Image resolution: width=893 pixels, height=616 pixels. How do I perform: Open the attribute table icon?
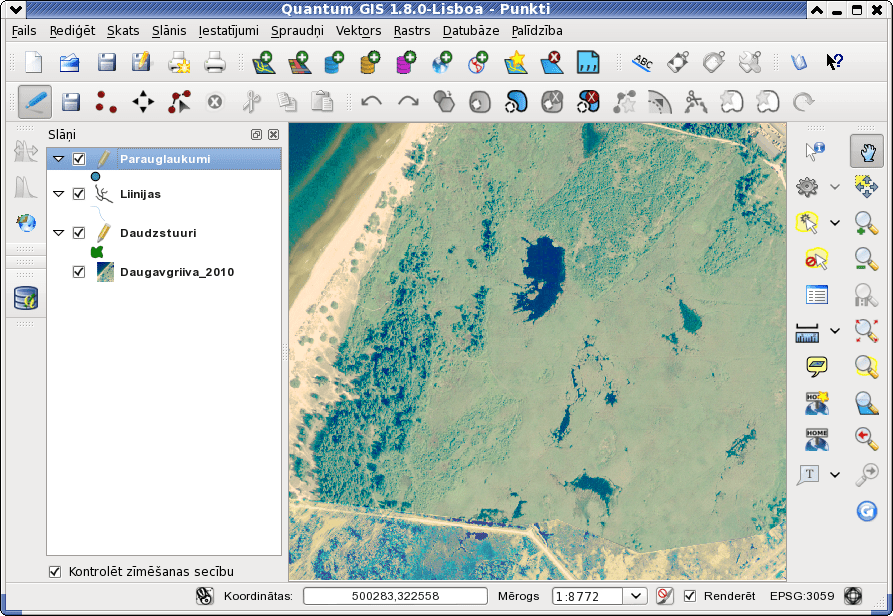817,295
